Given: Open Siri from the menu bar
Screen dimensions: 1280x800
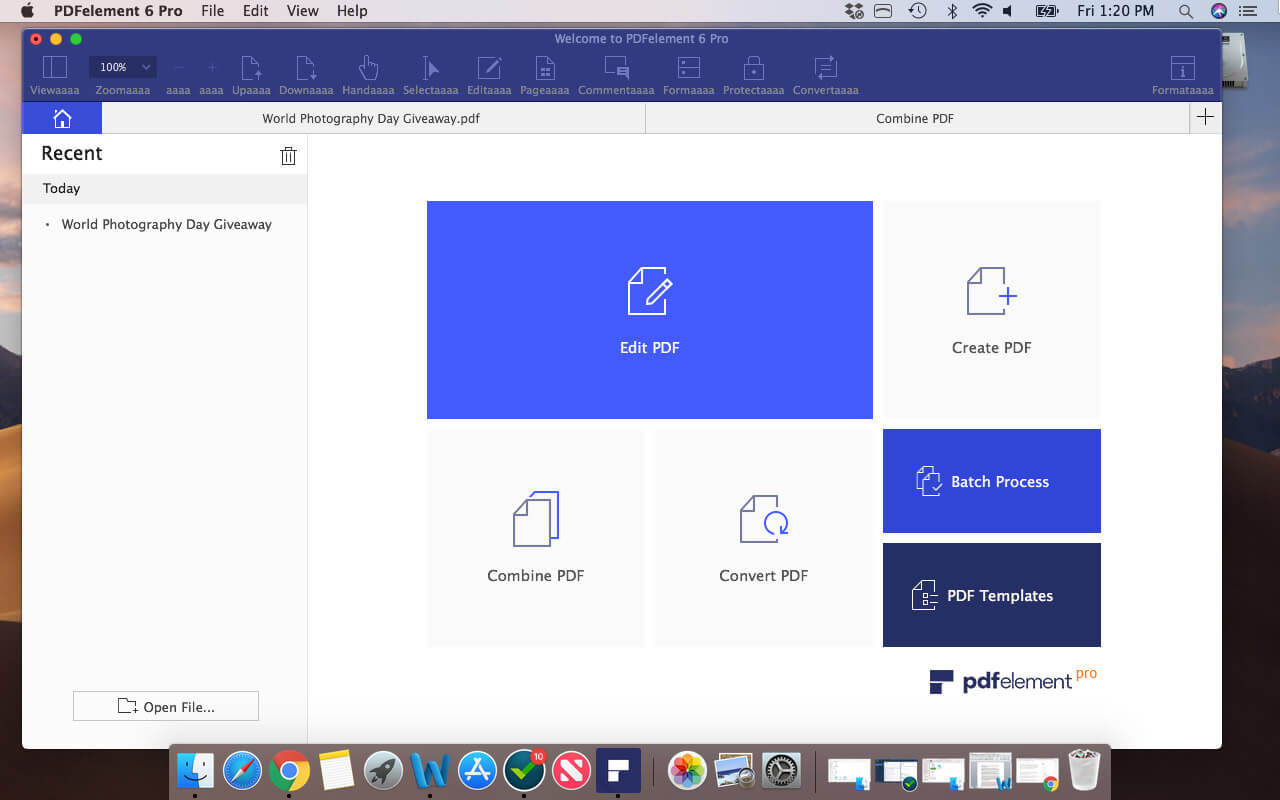Looking at the screenshot, I should point(1218,11).
